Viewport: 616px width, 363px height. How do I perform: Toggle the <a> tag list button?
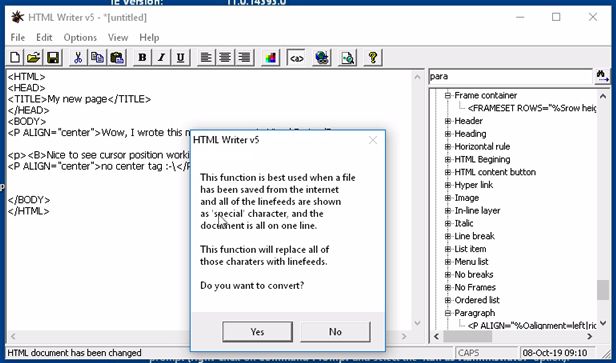coord(296,58)
